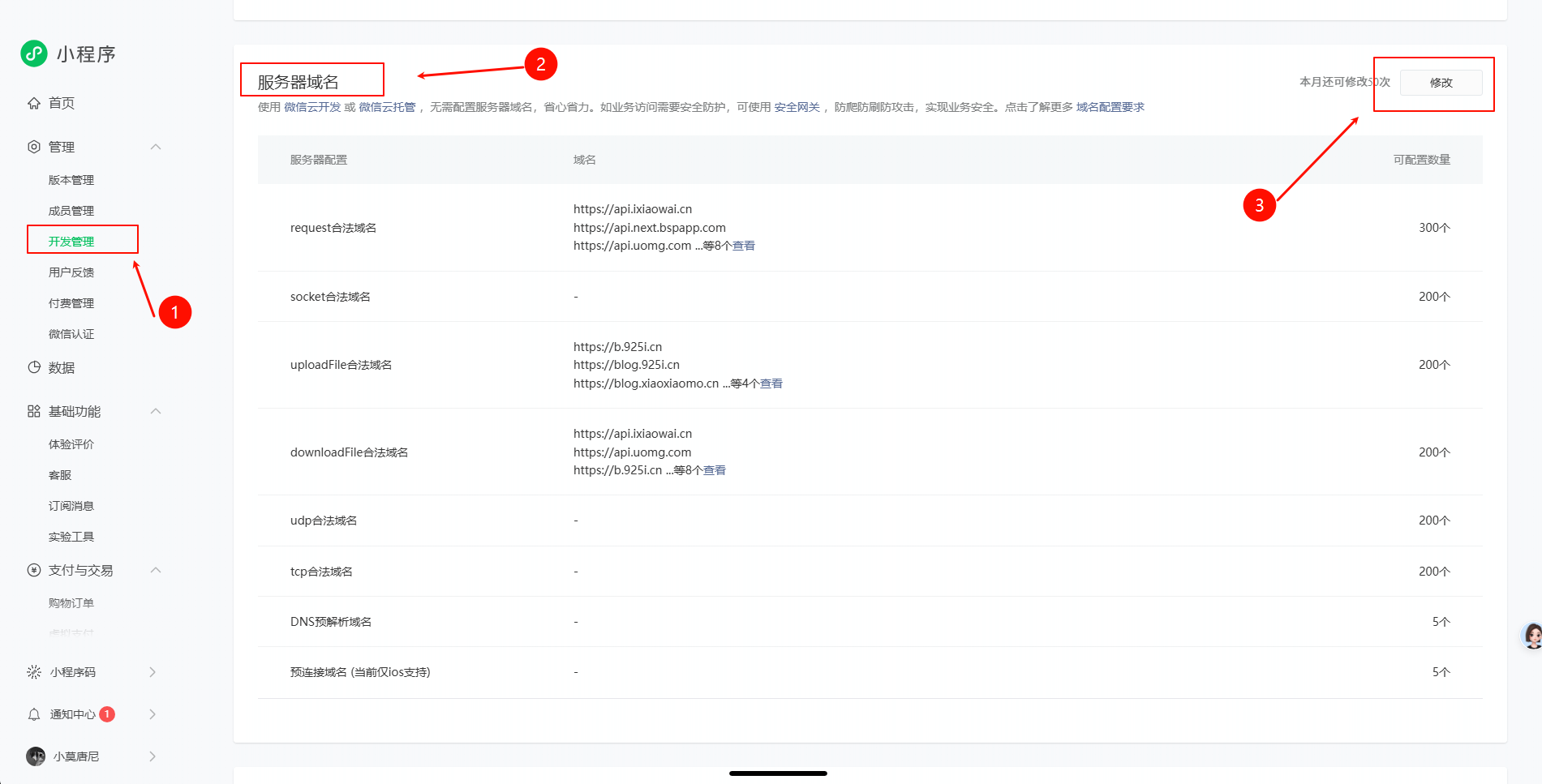Viewport: 1542px width, 784px height.
Task: Click 查看 in downloadFile合法域名 row
Action: point(715,470)
